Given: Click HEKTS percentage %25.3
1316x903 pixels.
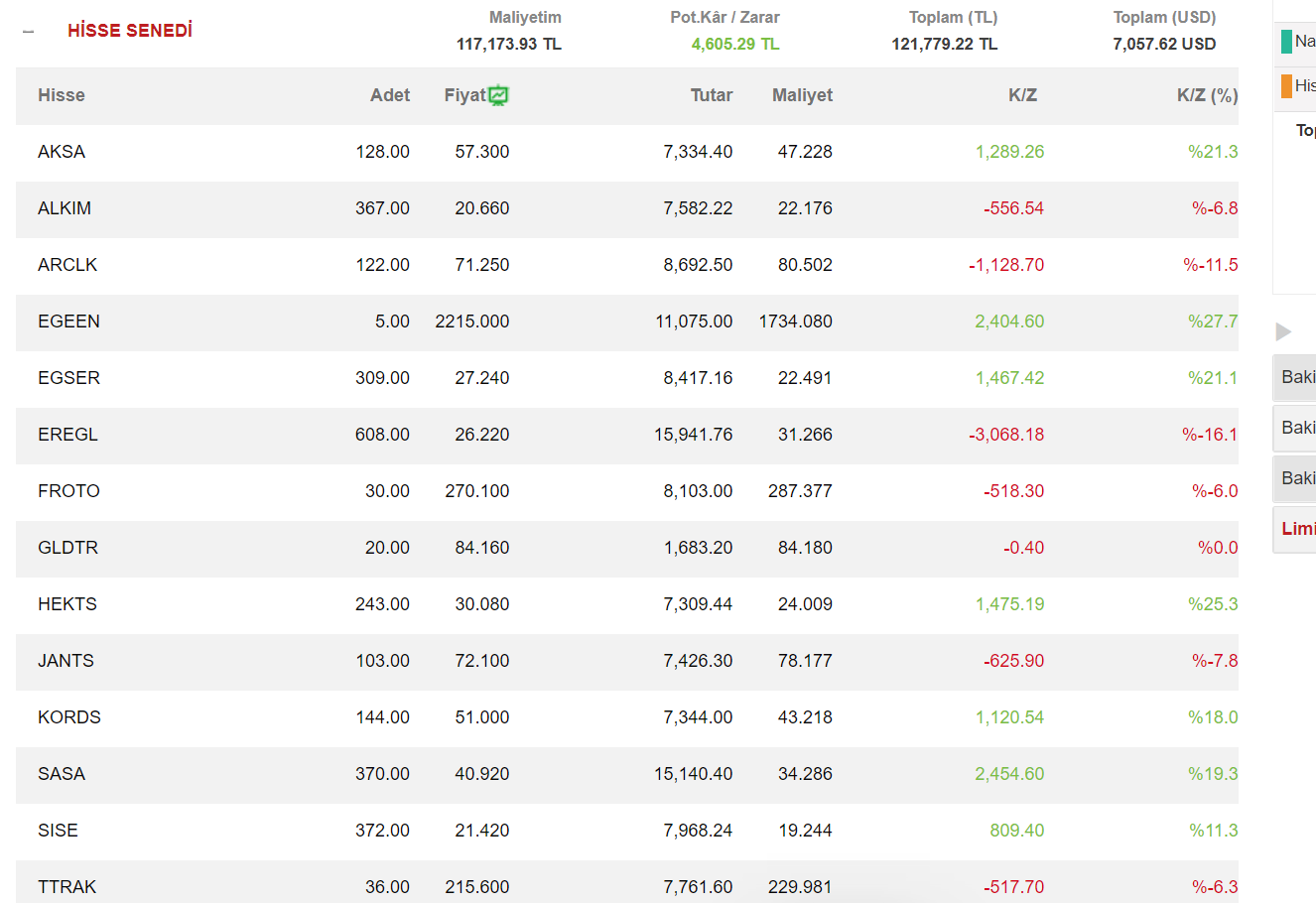Looking at the screenshot, I should click(x=1213, y=604).
